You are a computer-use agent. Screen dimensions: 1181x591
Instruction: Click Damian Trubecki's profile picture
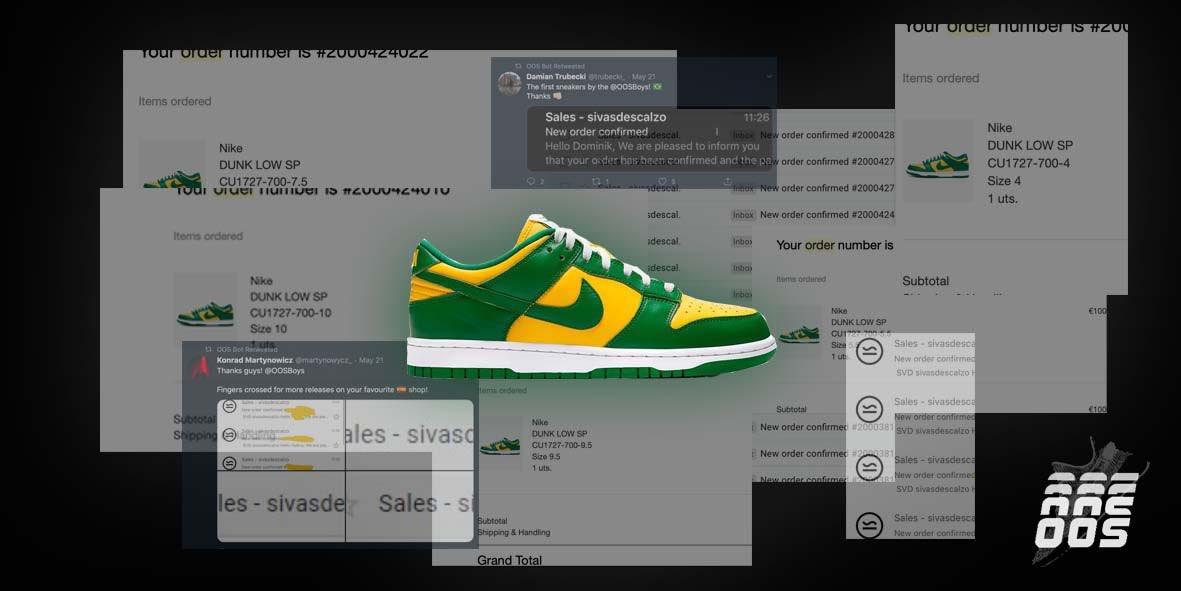511,82
